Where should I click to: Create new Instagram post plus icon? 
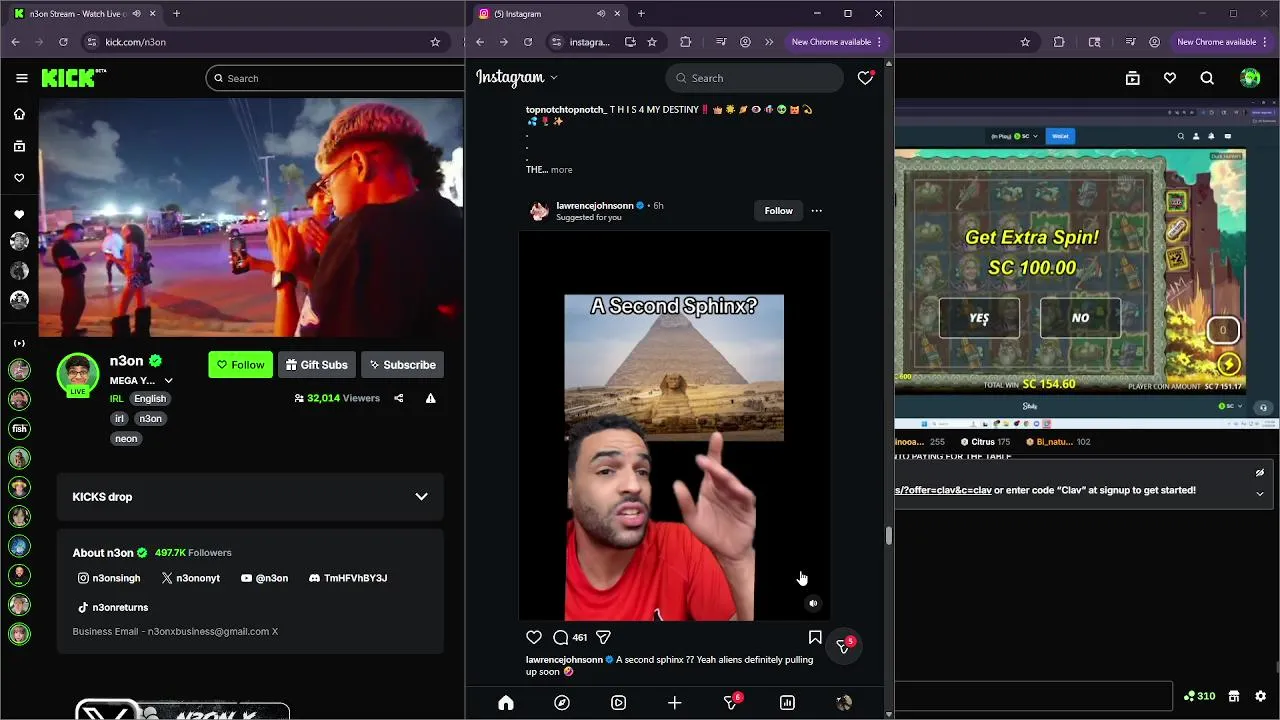point(675,703)
